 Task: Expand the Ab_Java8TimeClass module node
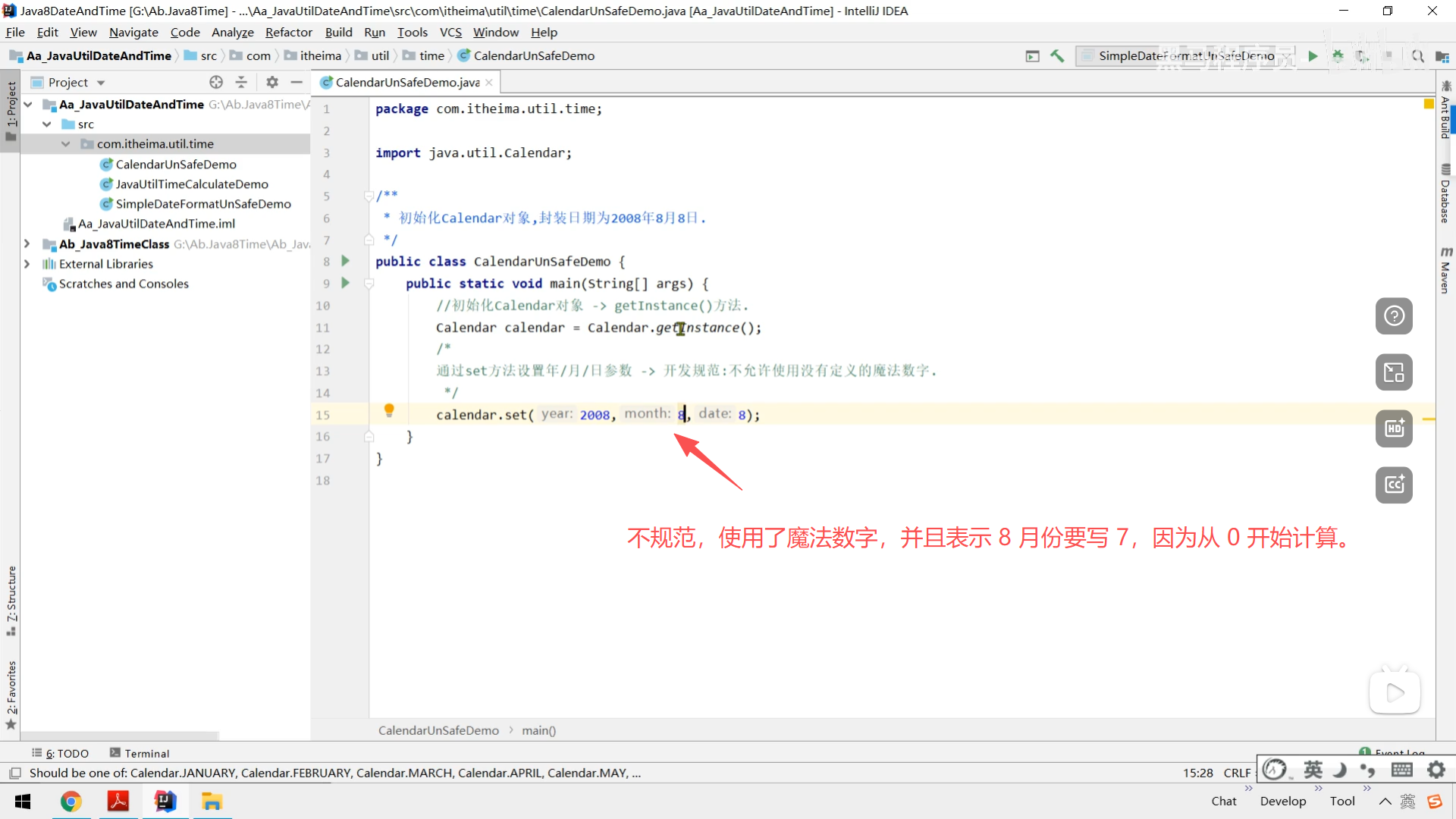point(27,244)
